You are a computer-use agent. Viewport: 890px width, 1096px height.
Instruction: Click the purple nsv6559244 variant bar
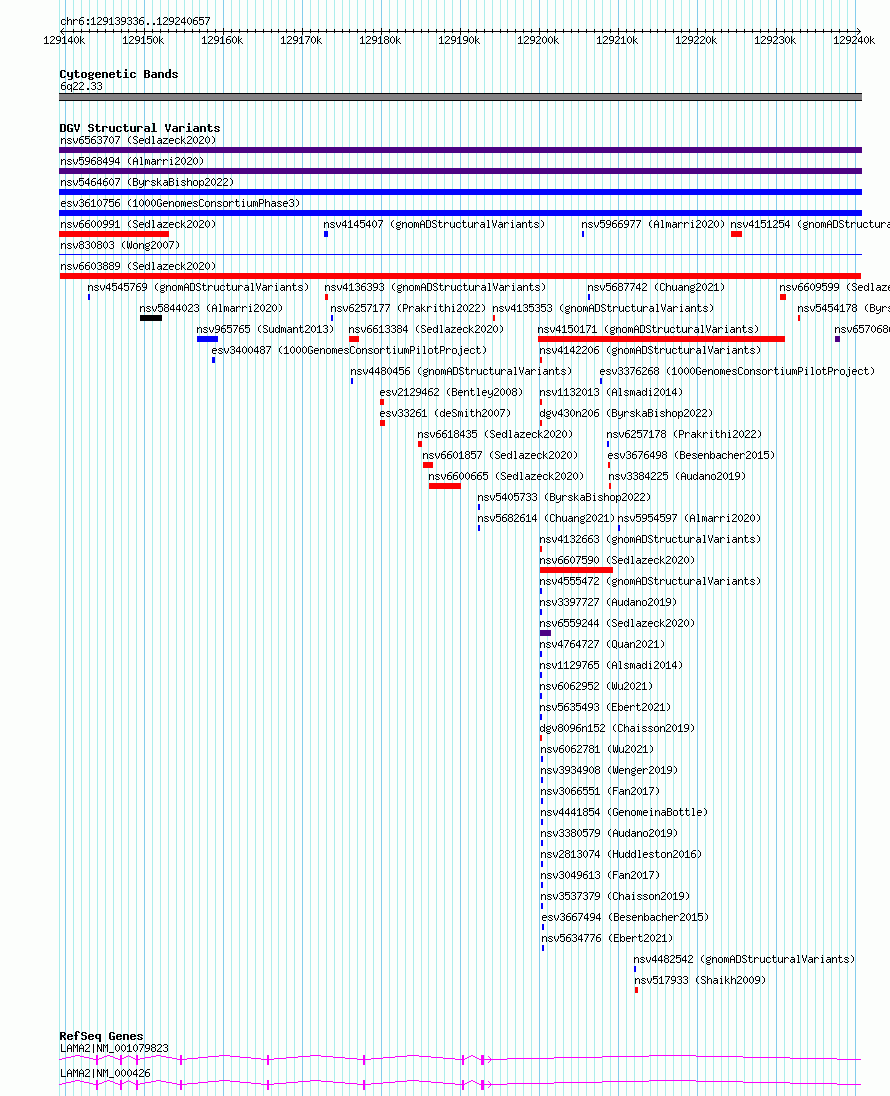[x=545, y=633]
